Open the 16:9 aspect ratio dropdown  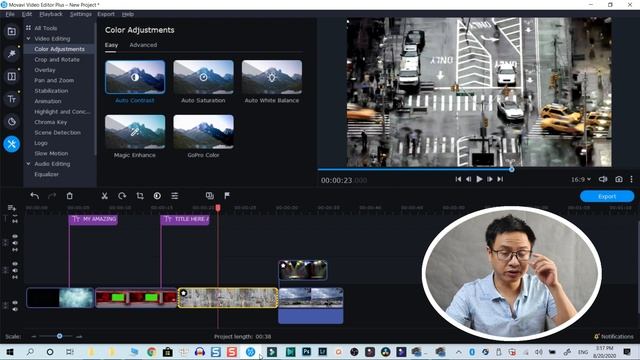581,179
